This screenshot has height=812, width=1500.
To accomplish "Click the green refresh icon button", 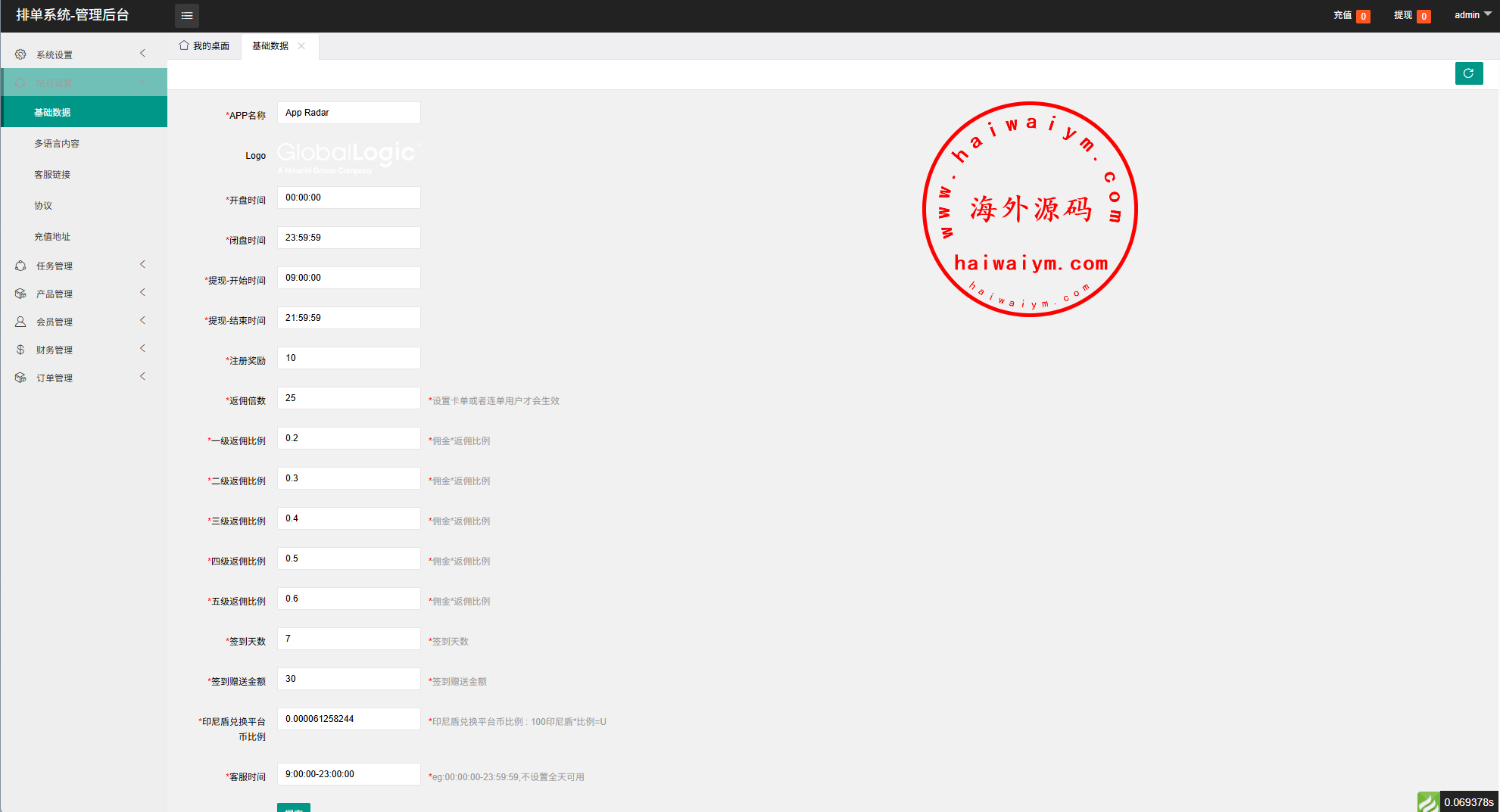I will [x=1468, y=73].
